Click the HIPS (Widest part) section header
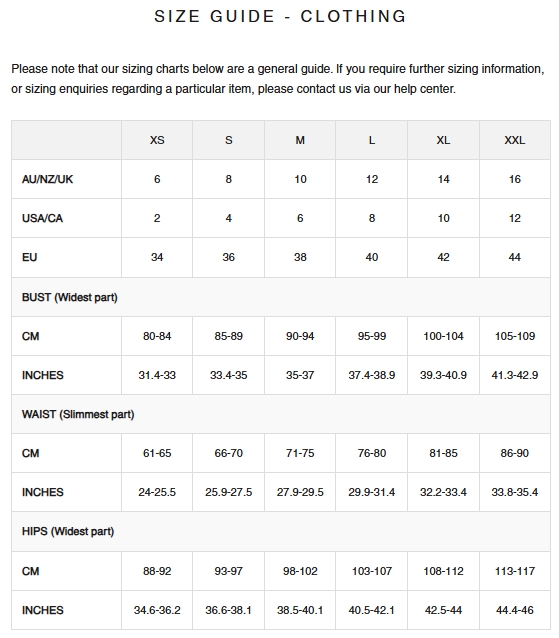The width and height of the screenshot is (559, 638). (x=68, y=532)
